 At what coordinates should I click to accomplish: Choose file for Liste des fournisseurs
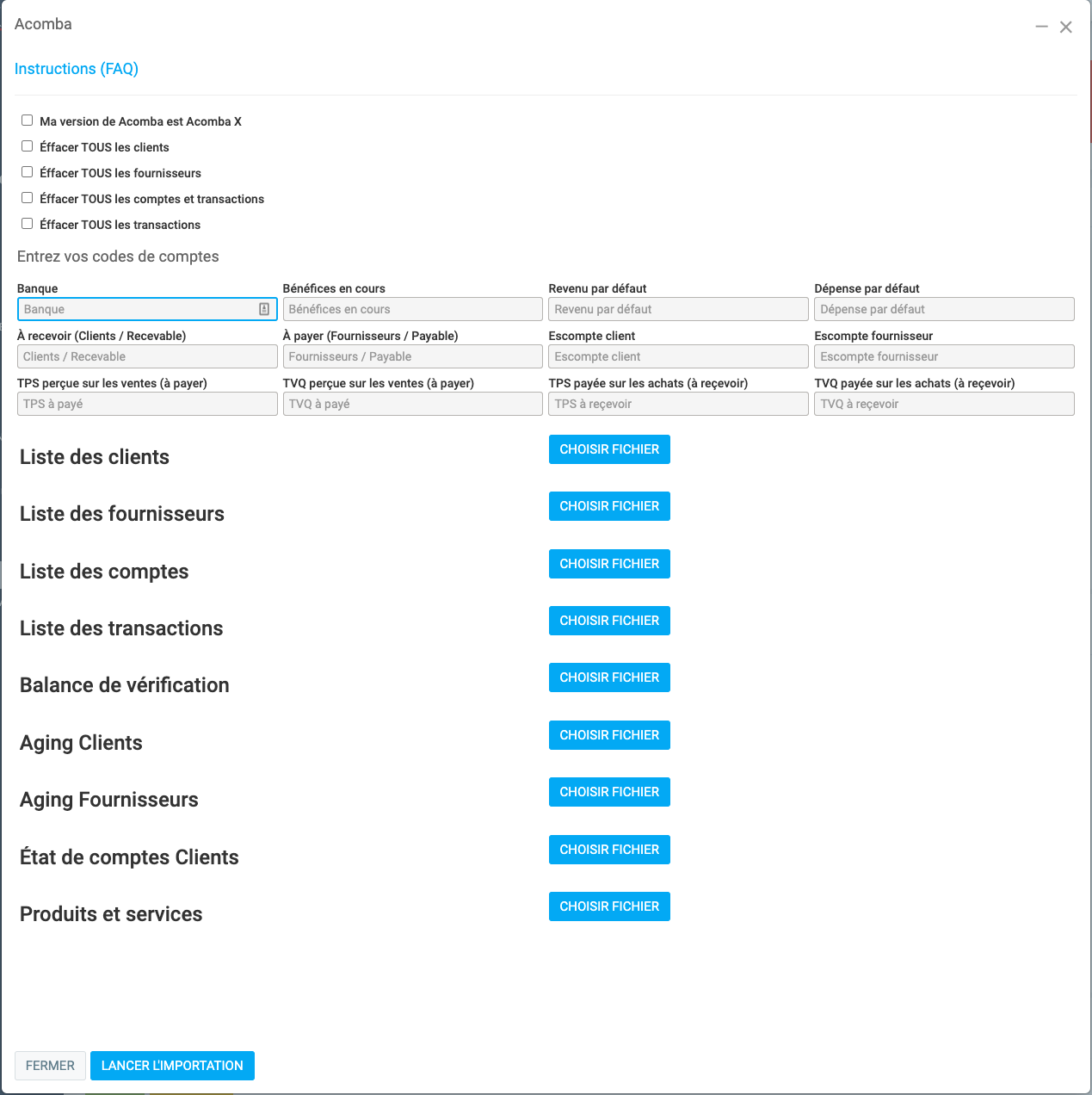[609, 506]
